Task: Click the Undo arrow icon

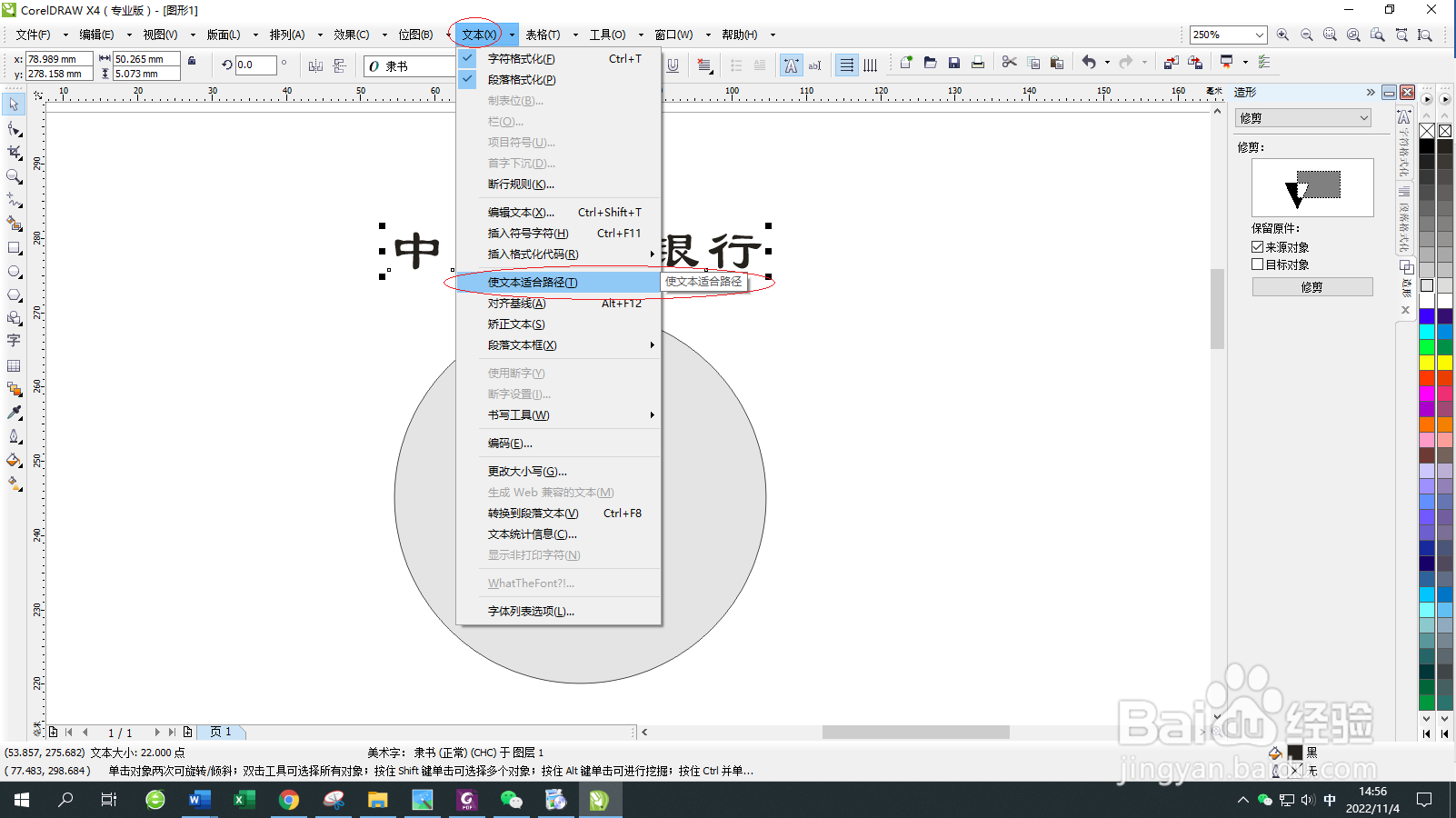Action: tap(1089, 63)
